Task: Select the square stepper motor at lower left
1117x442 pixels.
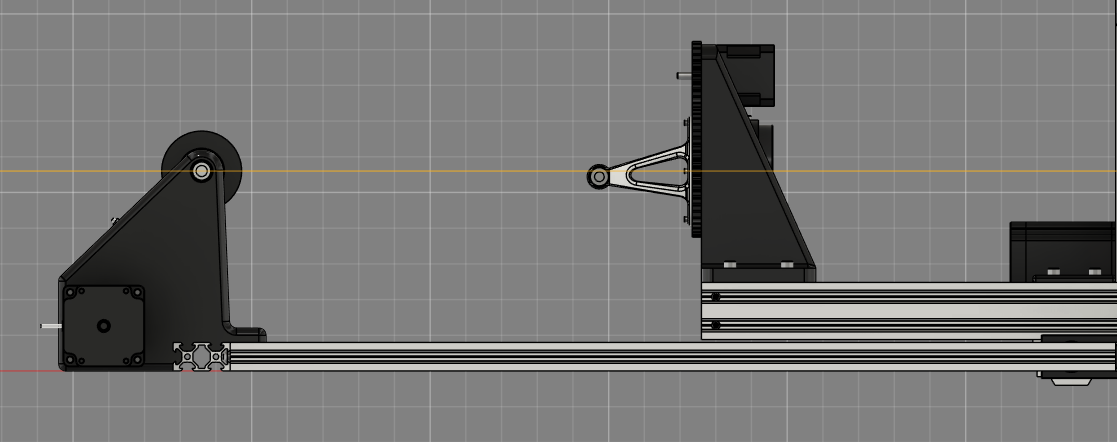Action: [x=103, y=326]
